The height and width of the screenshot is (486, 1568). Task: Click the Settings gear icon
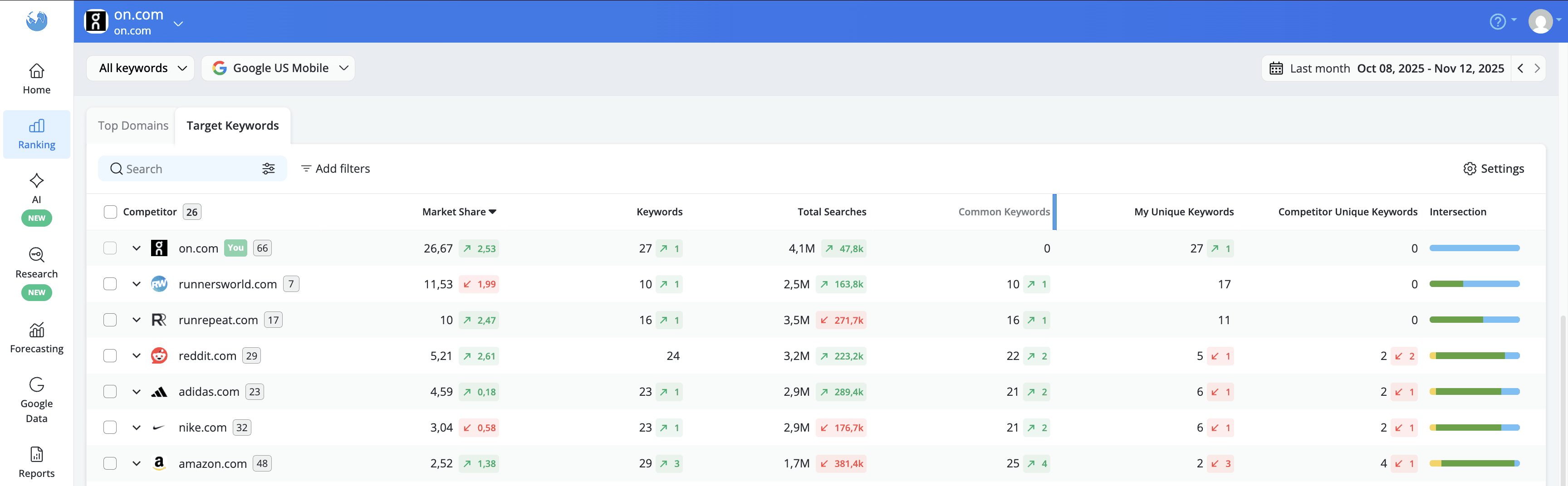(x=1470, y=169)
